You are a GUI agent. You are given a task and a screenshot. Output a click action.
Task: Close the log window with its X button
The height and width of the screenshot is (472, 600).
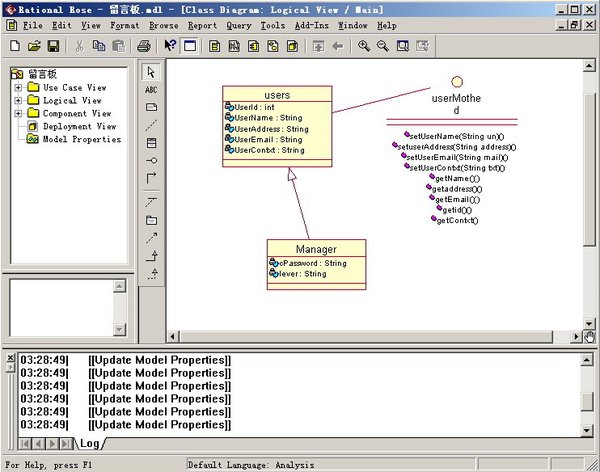click(11, 358)
